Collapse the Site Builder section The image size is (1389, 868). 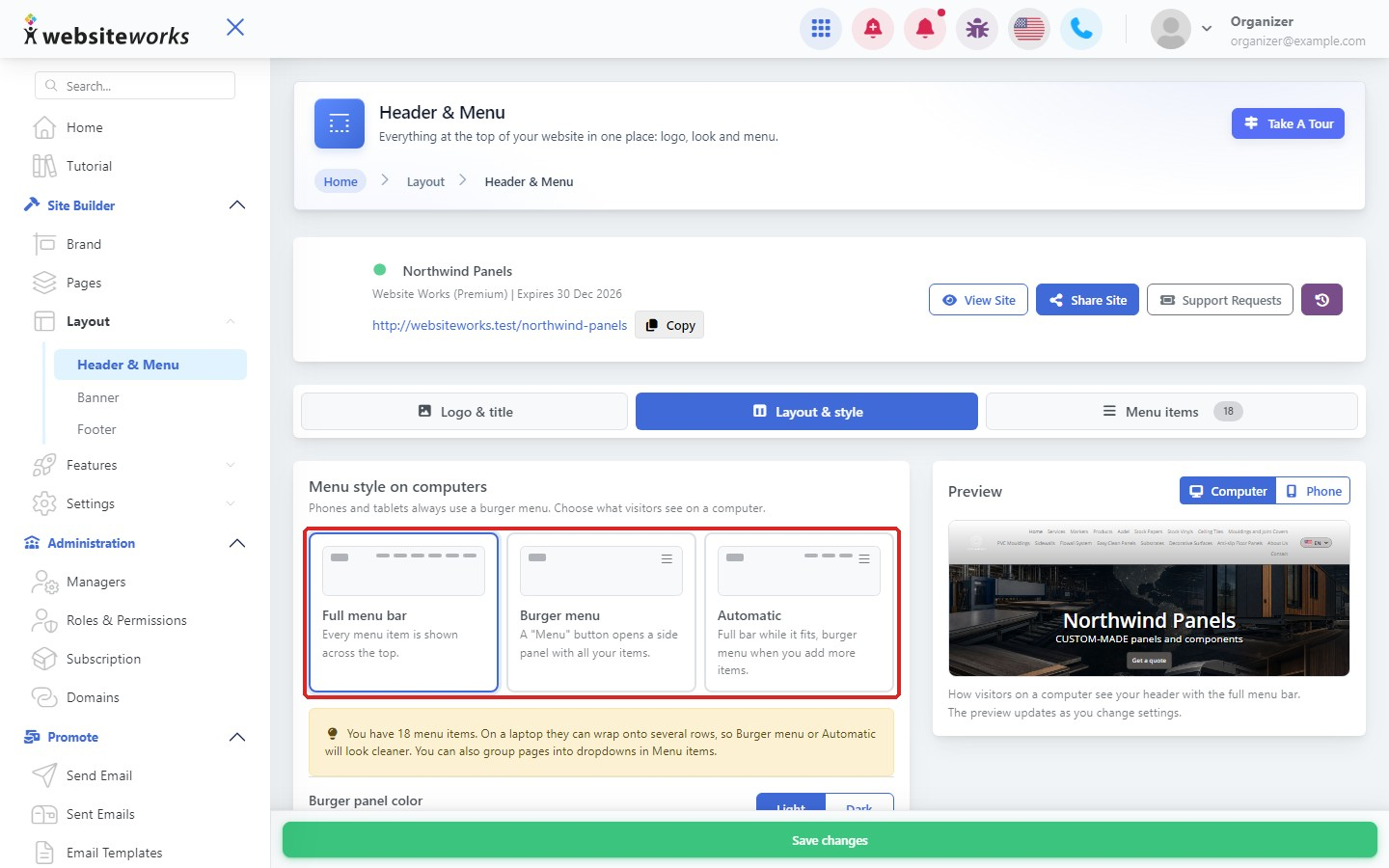point(237,205)
